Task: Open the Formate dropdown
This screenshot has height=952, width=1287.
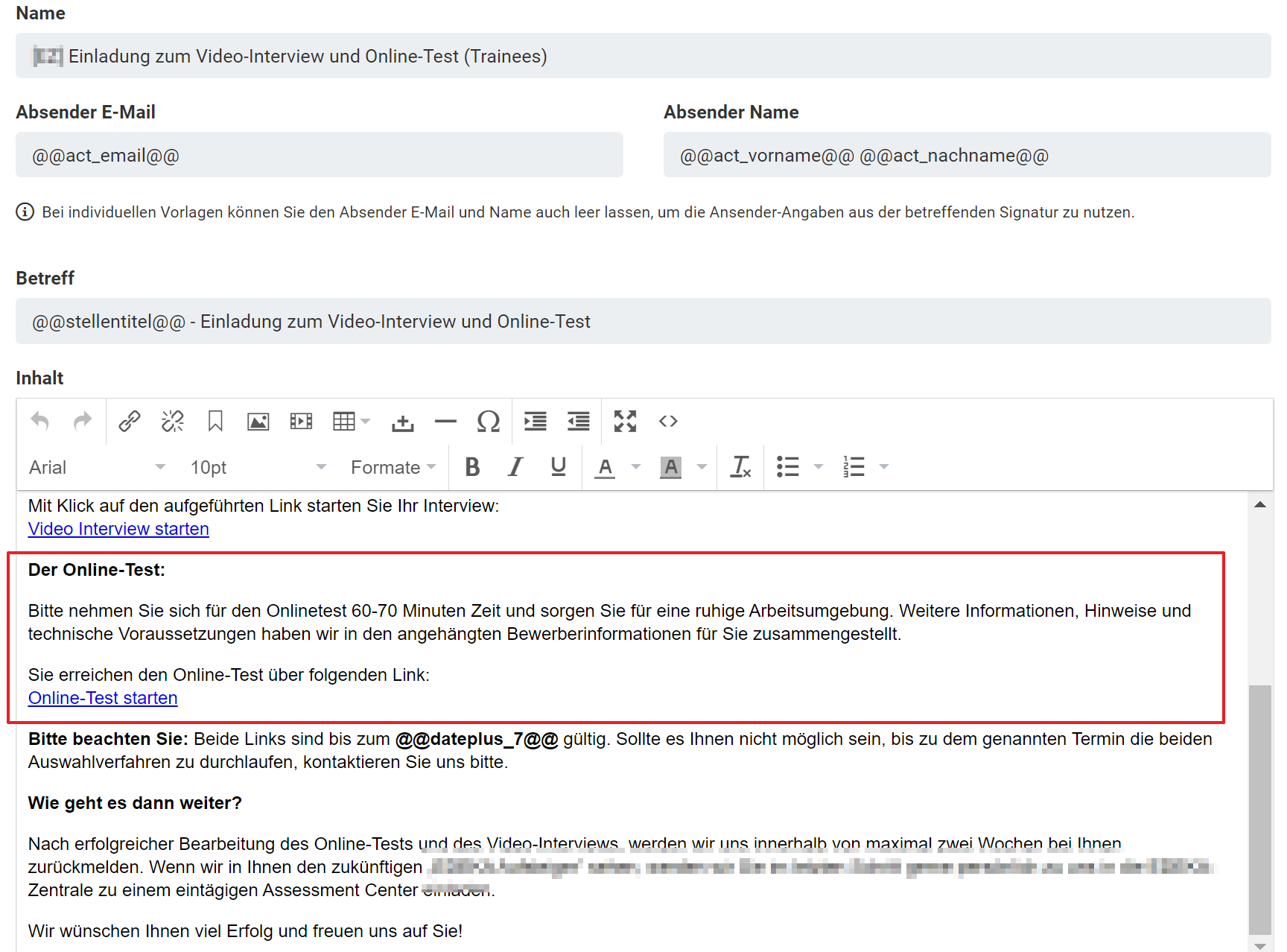Action: coord(393,467)
